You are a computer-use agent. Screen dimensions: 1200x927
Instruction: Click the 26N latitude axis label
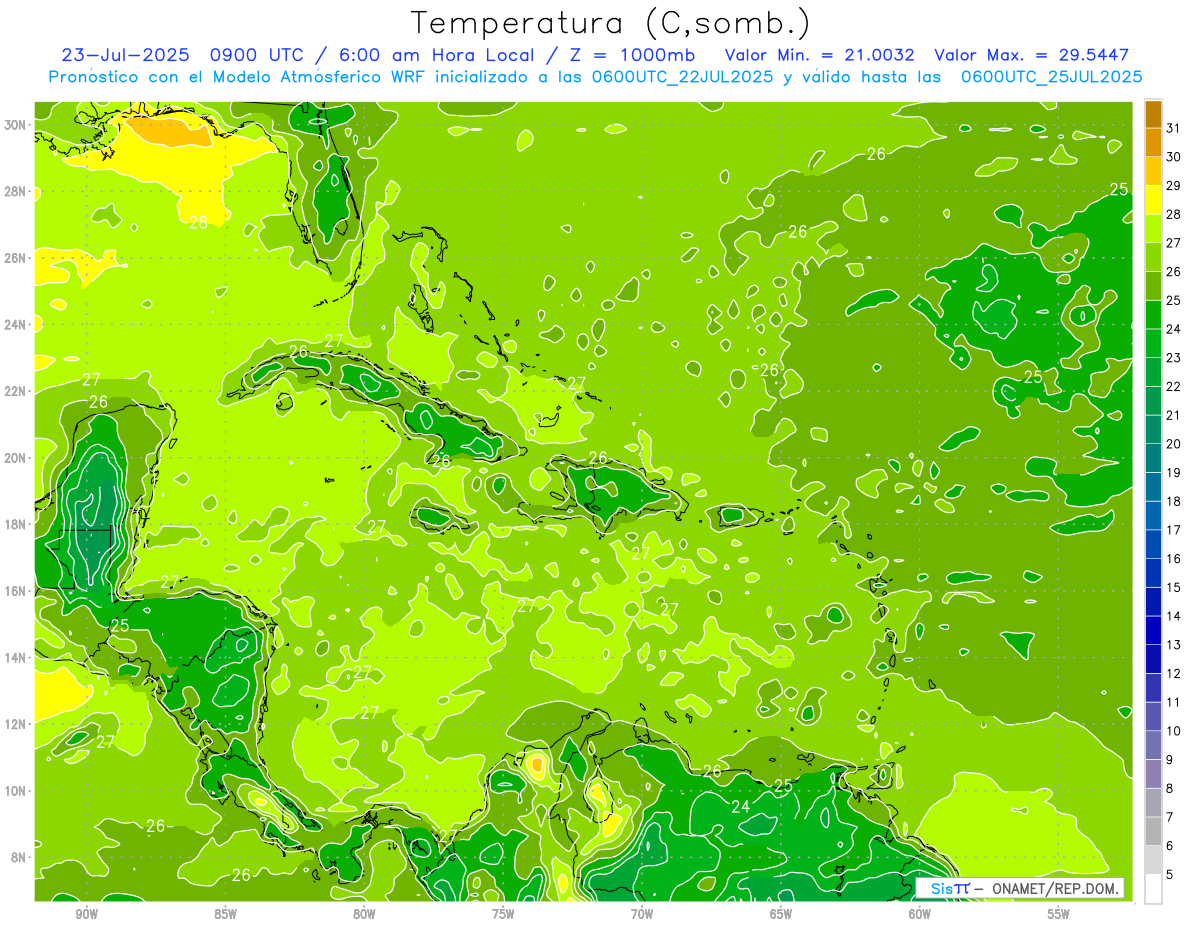16,258
